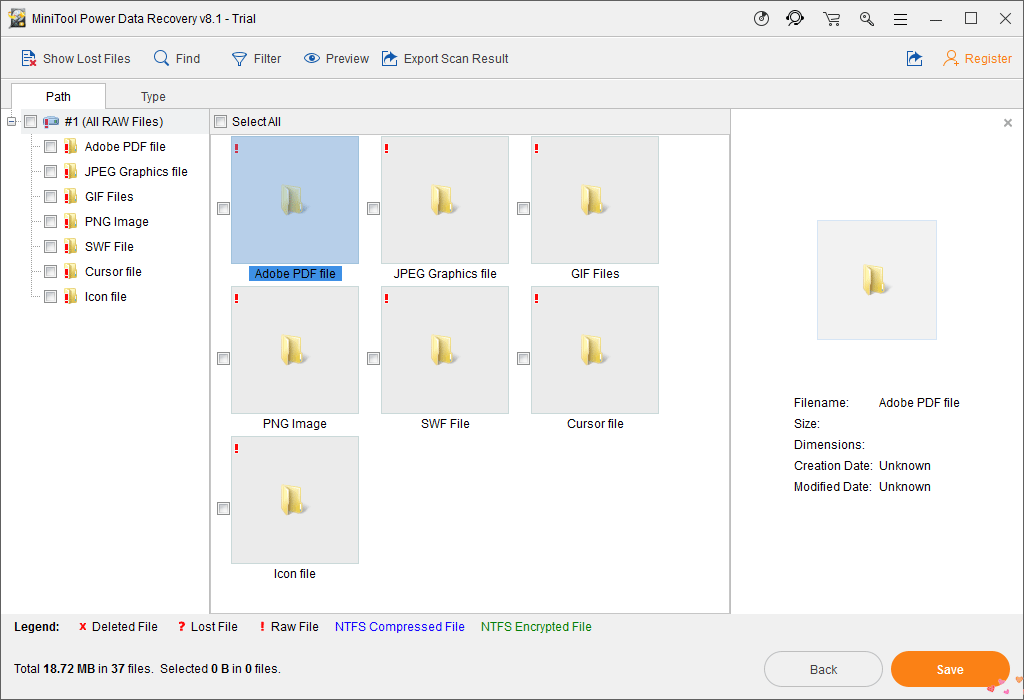
Task: Click NTFS Compressed File legend text
Action: [400, 626]
